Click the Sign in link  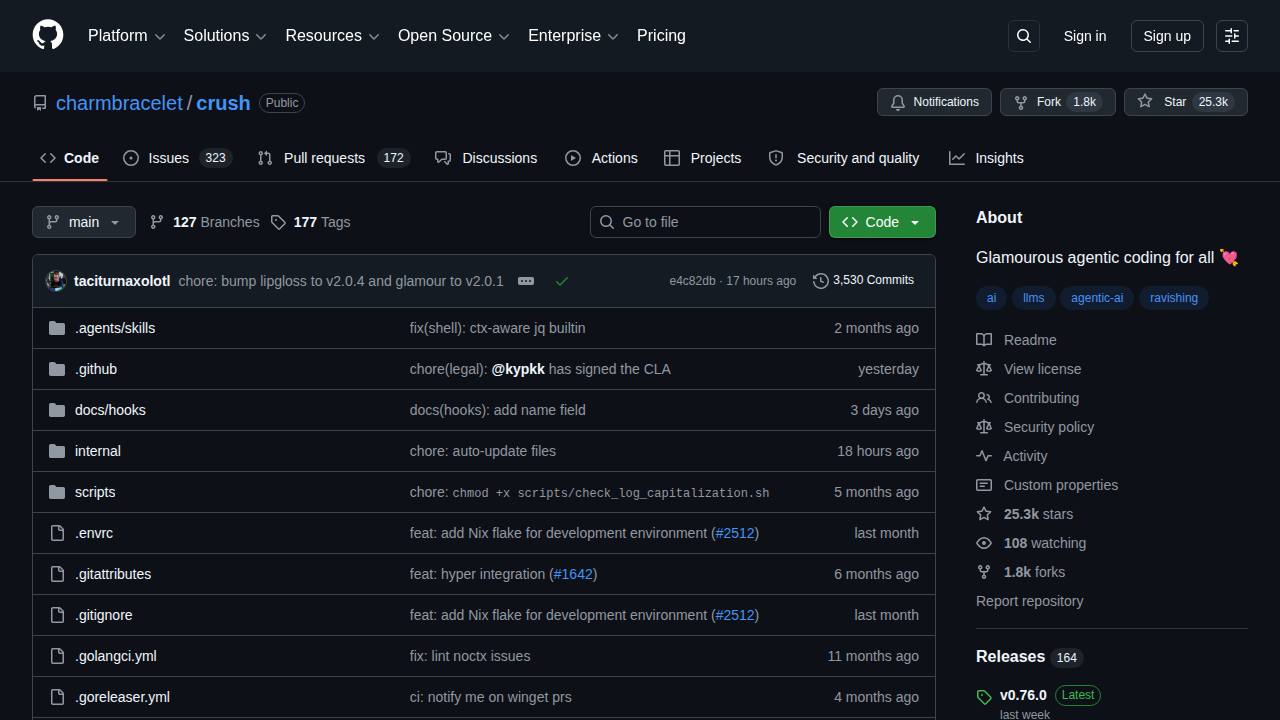1085,36
